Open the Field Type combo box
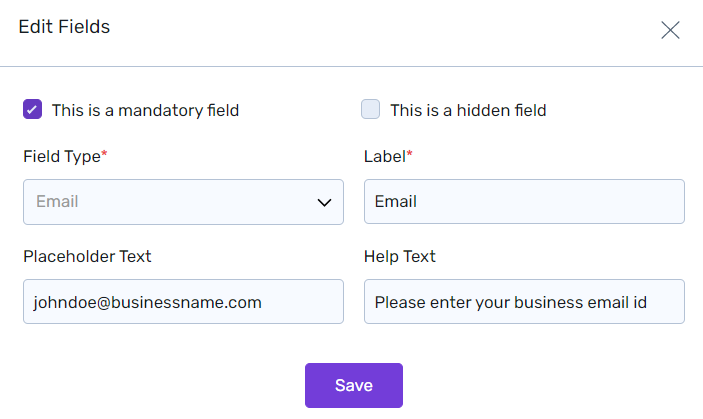703x419 pixels. [x=183, y=202]
